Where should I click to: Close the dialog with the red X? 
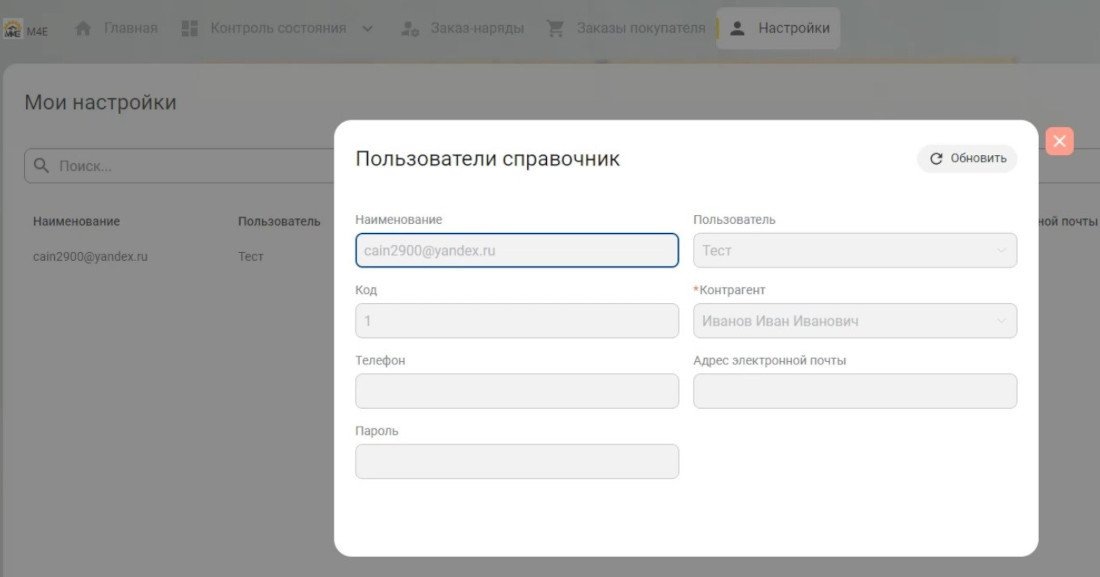1059,141
